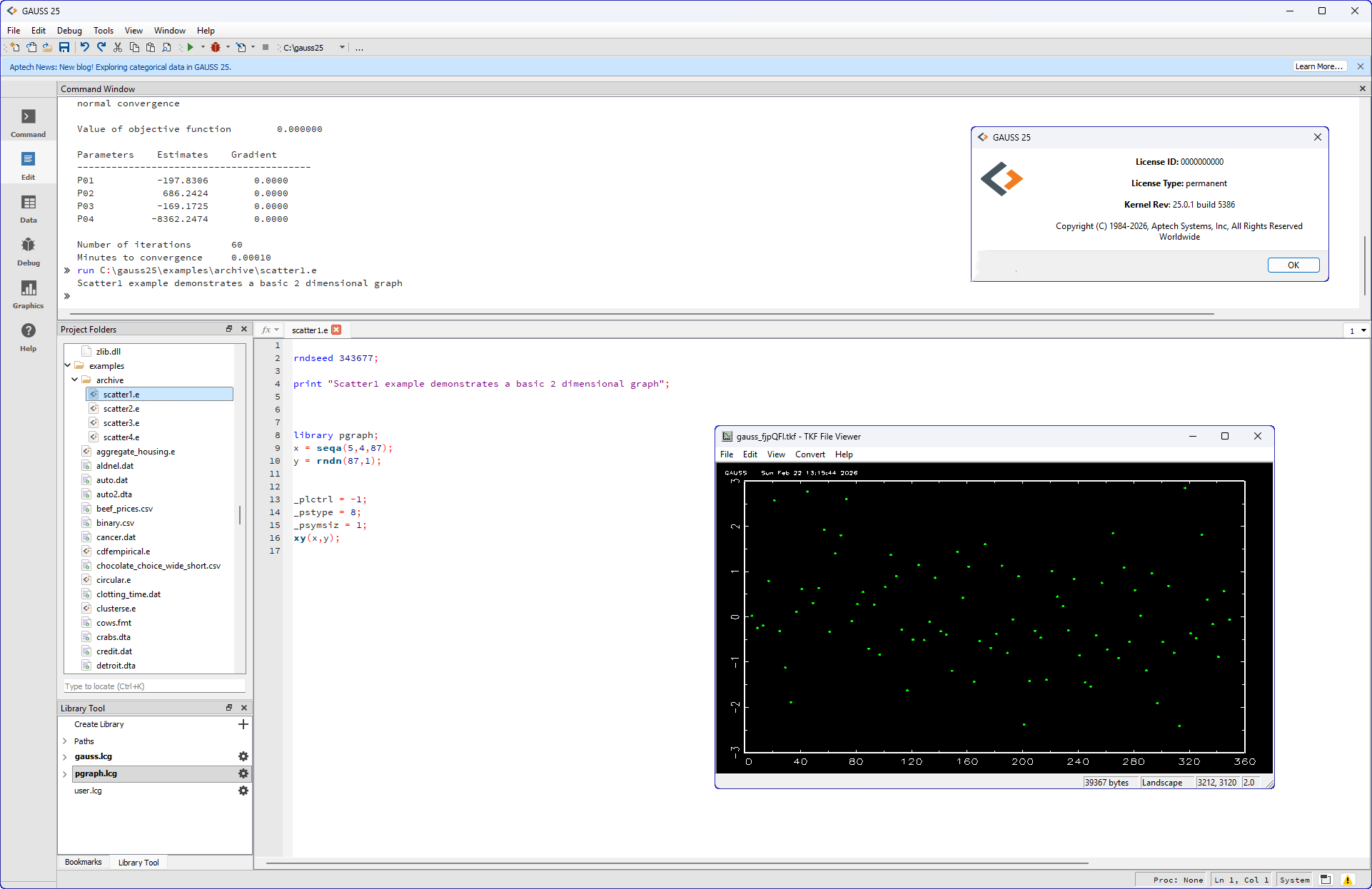Open View menu in TKF File Viewer
This screenshot has height=889, width=1372.
point(776,454)
